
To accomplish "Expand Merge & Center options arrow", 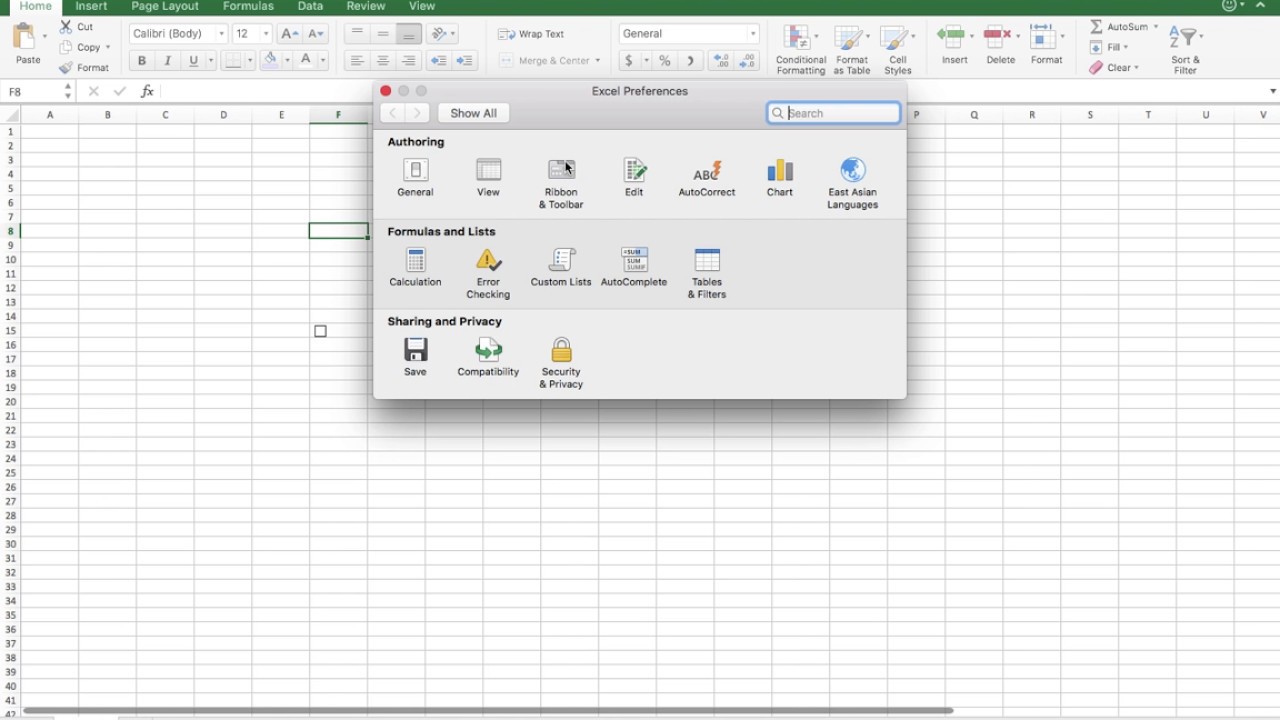I will coord(598,61).
